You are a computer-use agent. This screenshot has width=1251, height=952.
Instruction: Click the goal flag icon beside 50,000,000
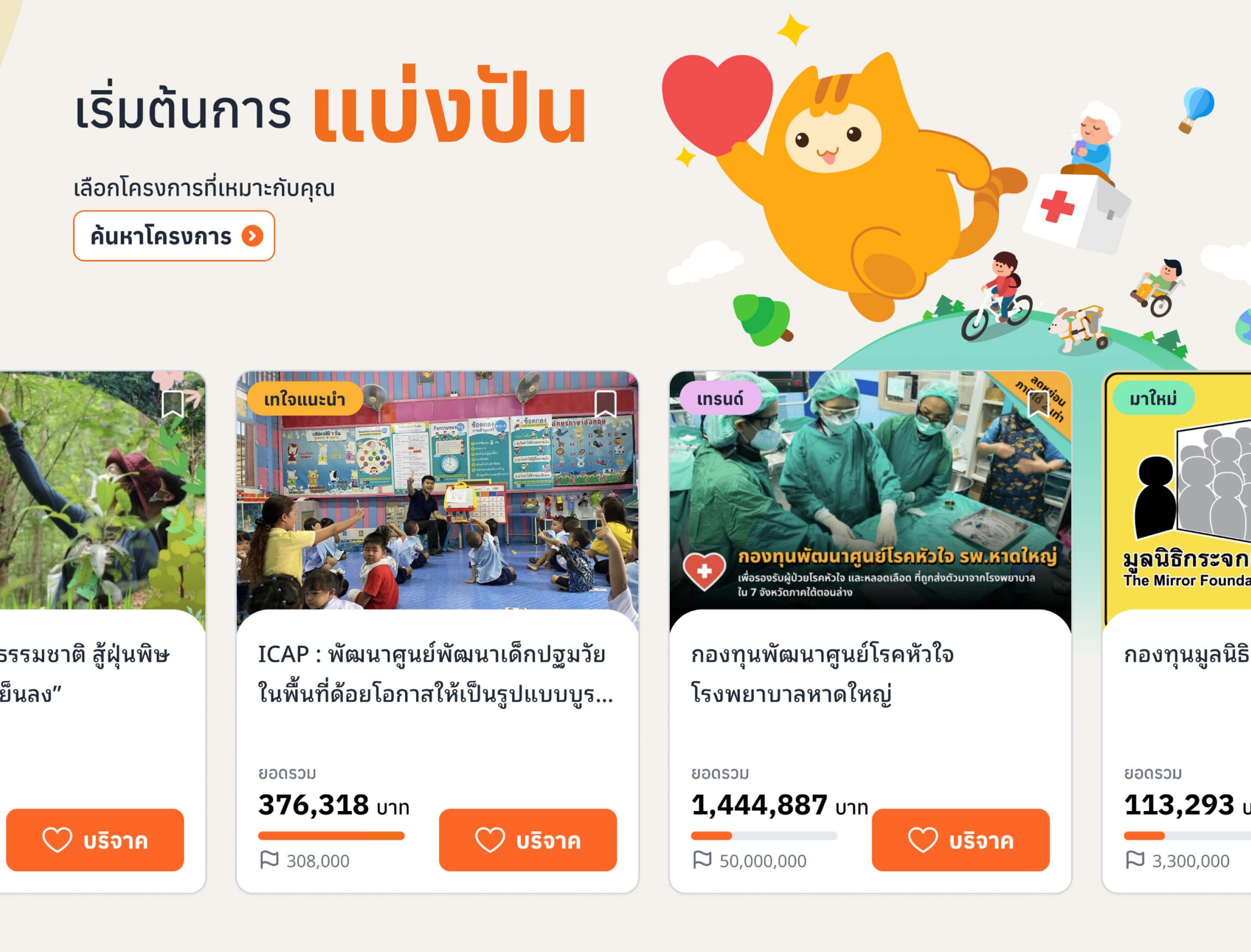[x=702, y=860]
